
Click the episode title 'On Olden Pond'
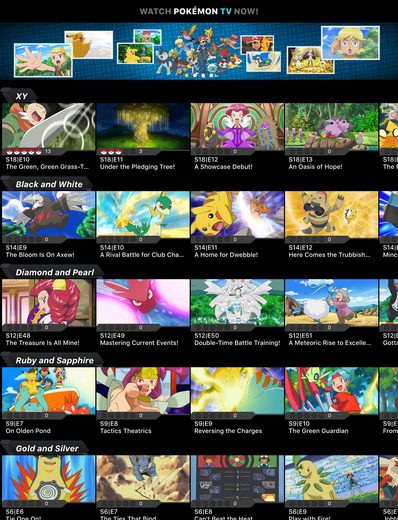pos(28,431)
